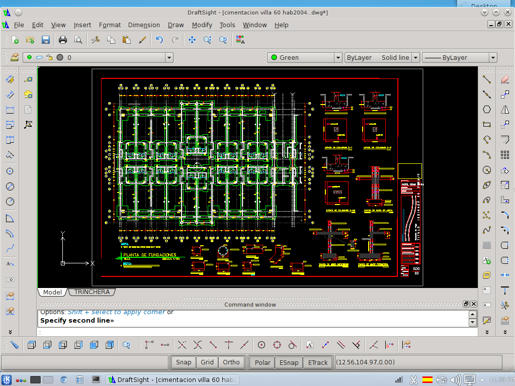The height and width of the screenshot is (386, 515).
Task: Toggle the ETrack button
Action: [318, 362]
